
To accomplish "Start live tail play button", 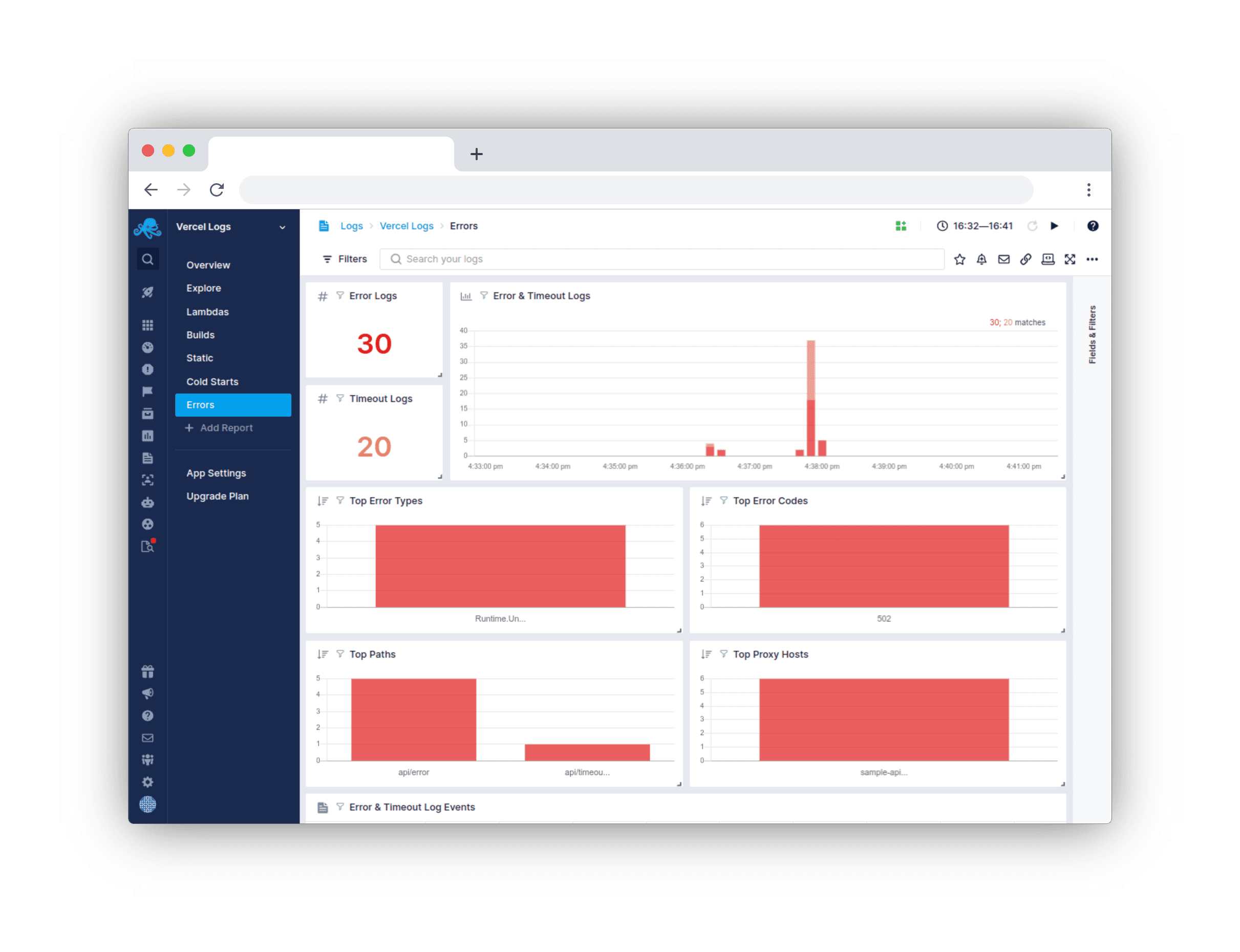I will click(1054, 226).
